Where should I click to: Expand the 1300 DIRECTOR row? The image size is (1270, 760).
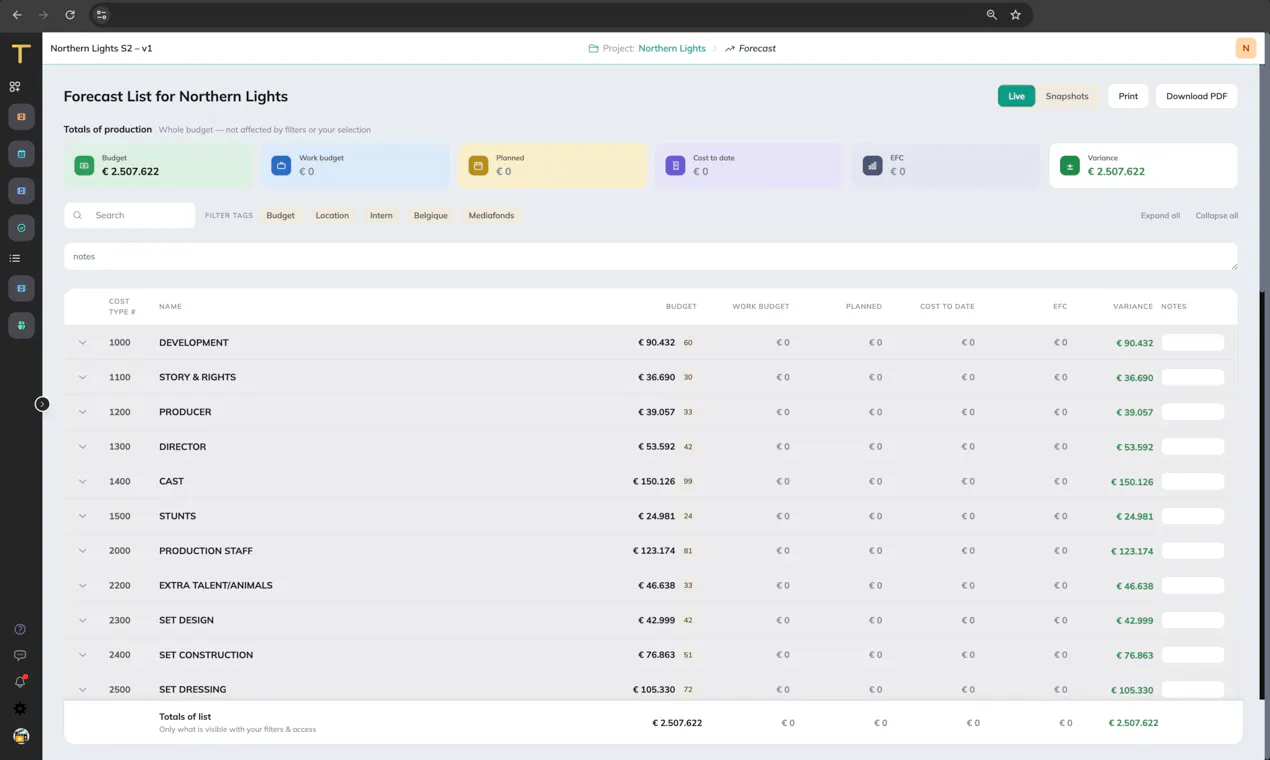click(x=83, y=447)
